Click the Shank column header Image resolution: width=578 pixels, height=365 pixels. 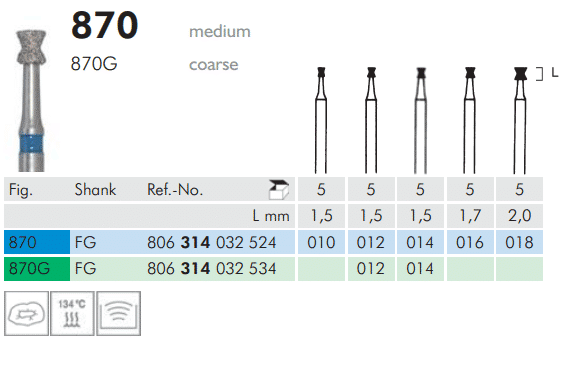click(x=95, y=190)
